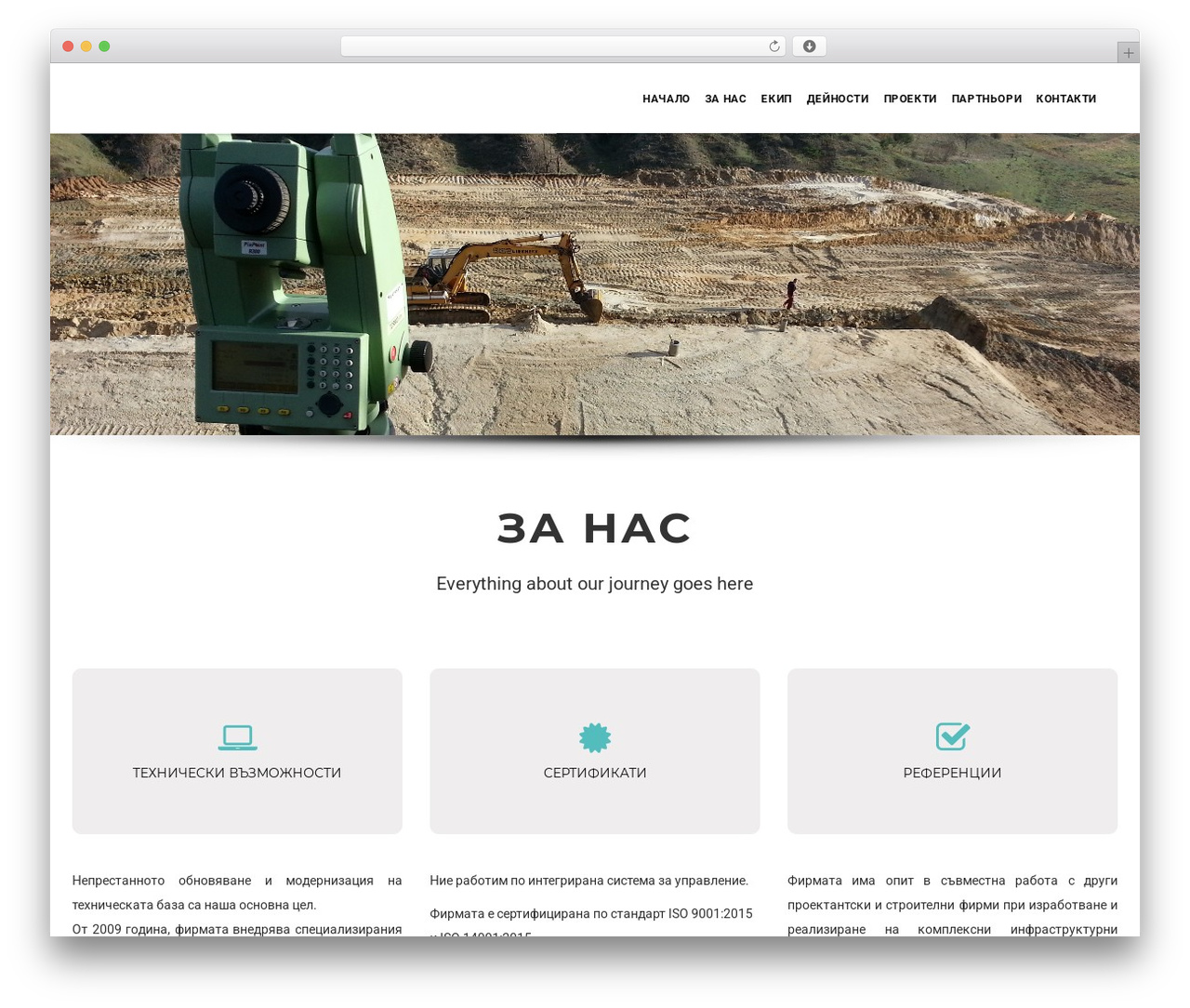This screenshot has height=1008, width=1190.
Task: Minimize the window with the yellow button
Action: (x=86, y=46)
